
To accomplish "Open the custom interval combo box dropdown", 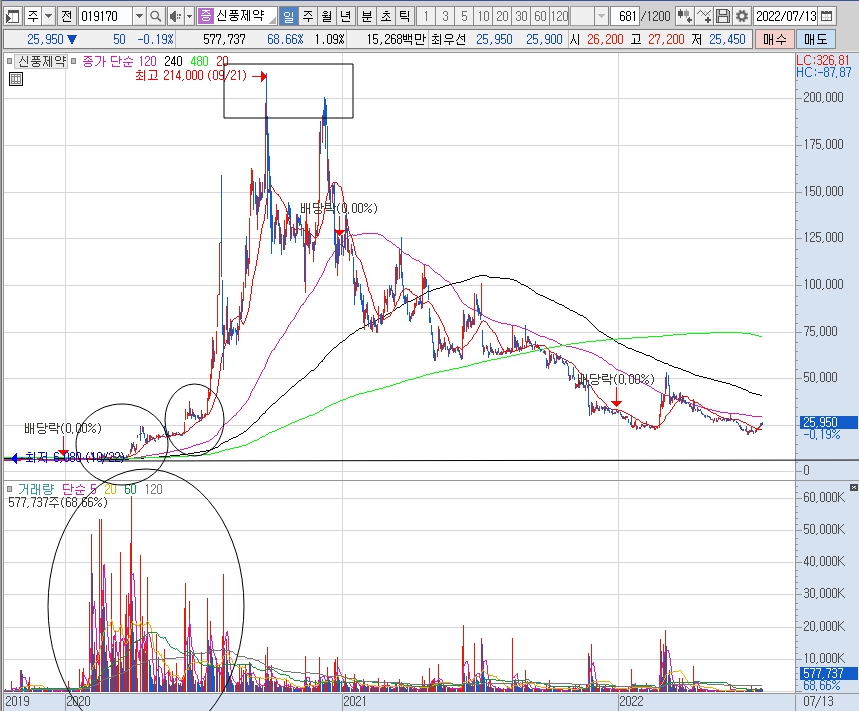I will (x=602, y=16).
